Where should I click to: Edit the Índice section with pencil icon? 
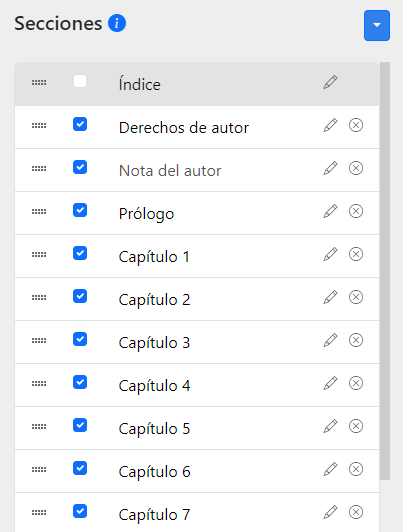pyautogui.click(x=330, y=82)
